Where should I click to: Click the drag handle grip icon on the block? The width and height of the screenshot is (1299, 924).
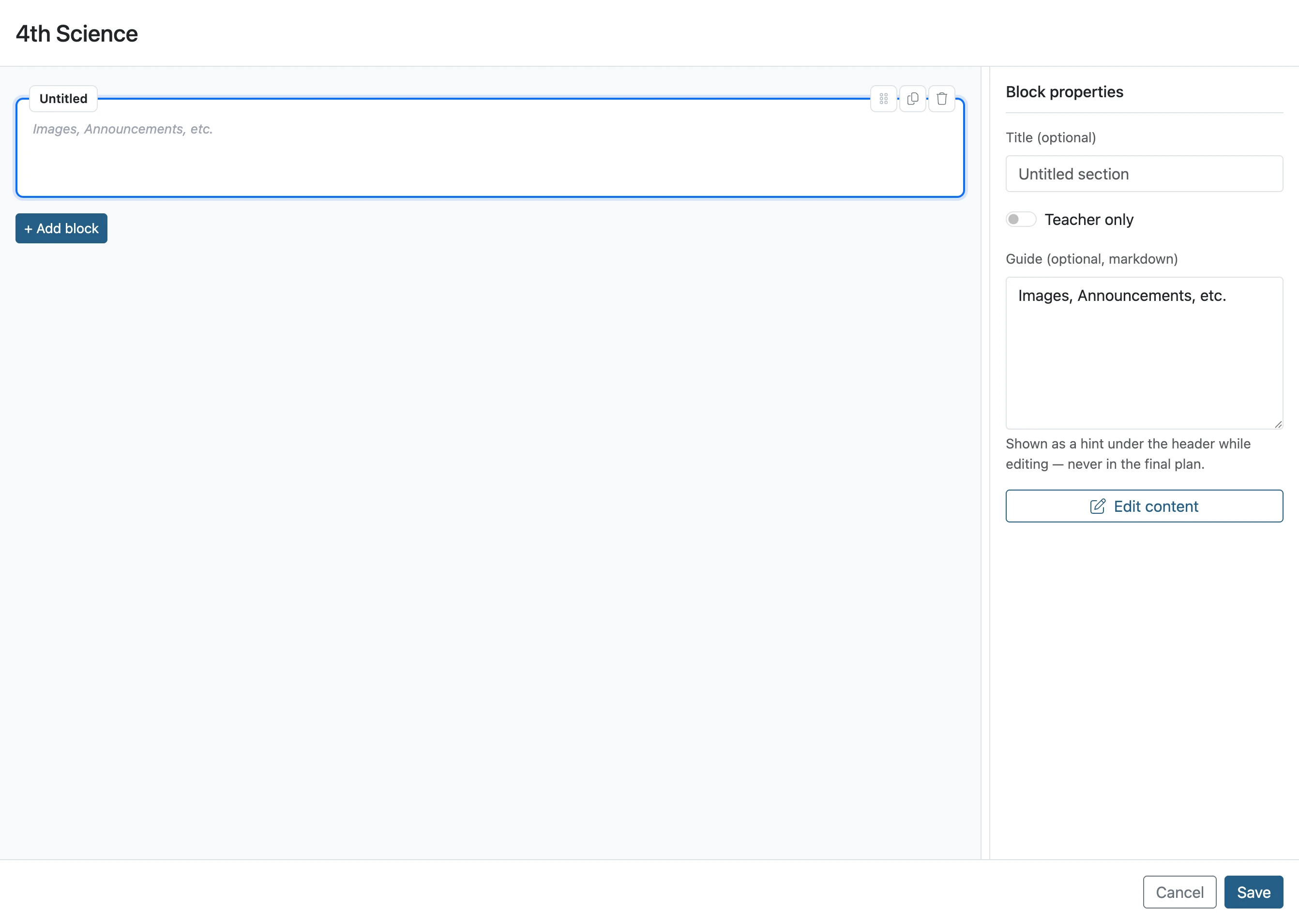(x=883, y=98)
